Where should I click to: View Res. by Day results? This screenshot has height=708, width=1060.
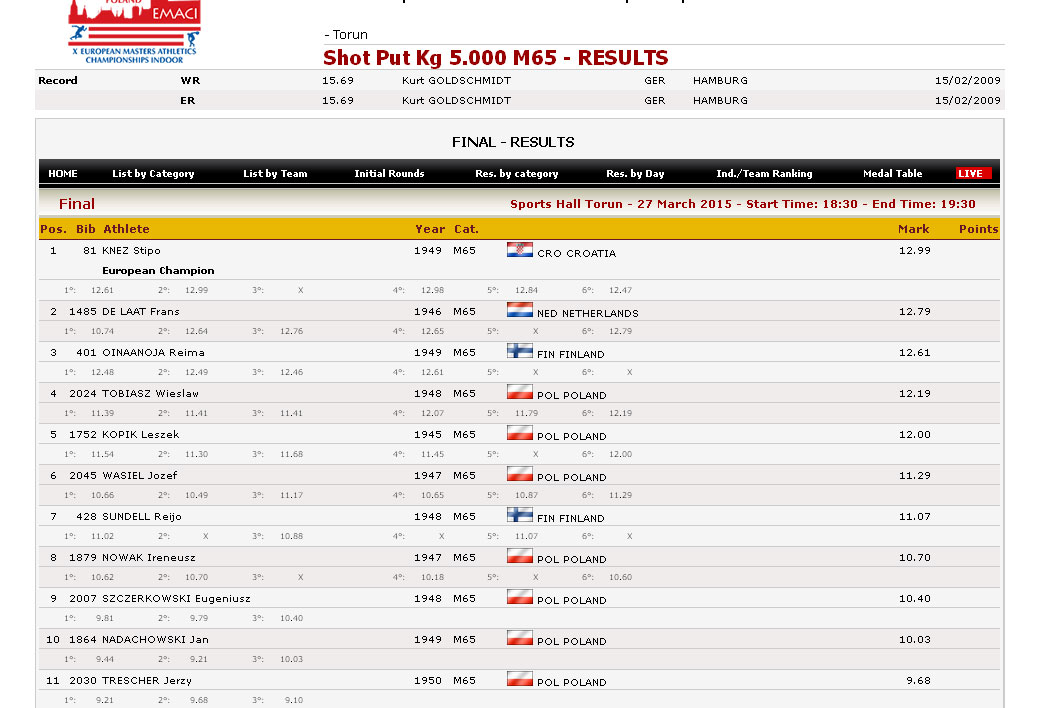pos(635,174)
